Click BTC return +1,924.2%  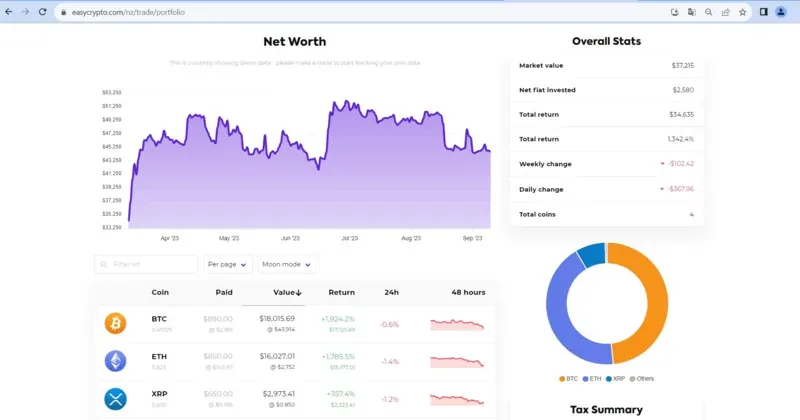tap(338, 319)
